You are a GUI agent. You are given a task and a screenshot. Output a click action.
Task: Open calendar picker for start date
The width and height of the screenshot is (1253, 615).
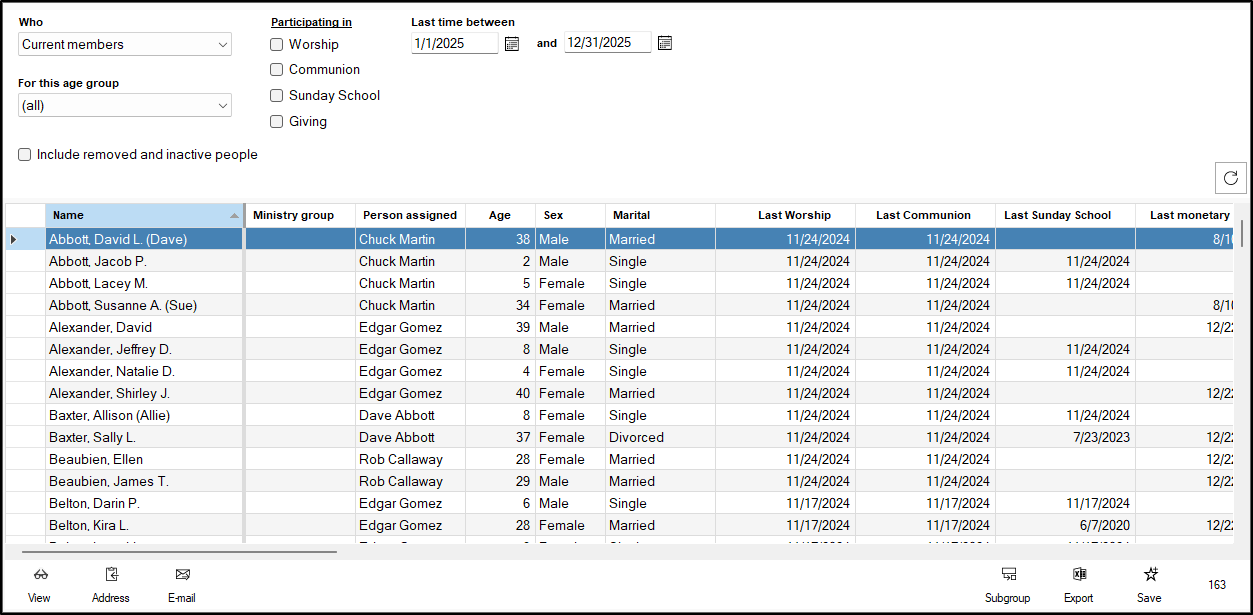point(512,44)
